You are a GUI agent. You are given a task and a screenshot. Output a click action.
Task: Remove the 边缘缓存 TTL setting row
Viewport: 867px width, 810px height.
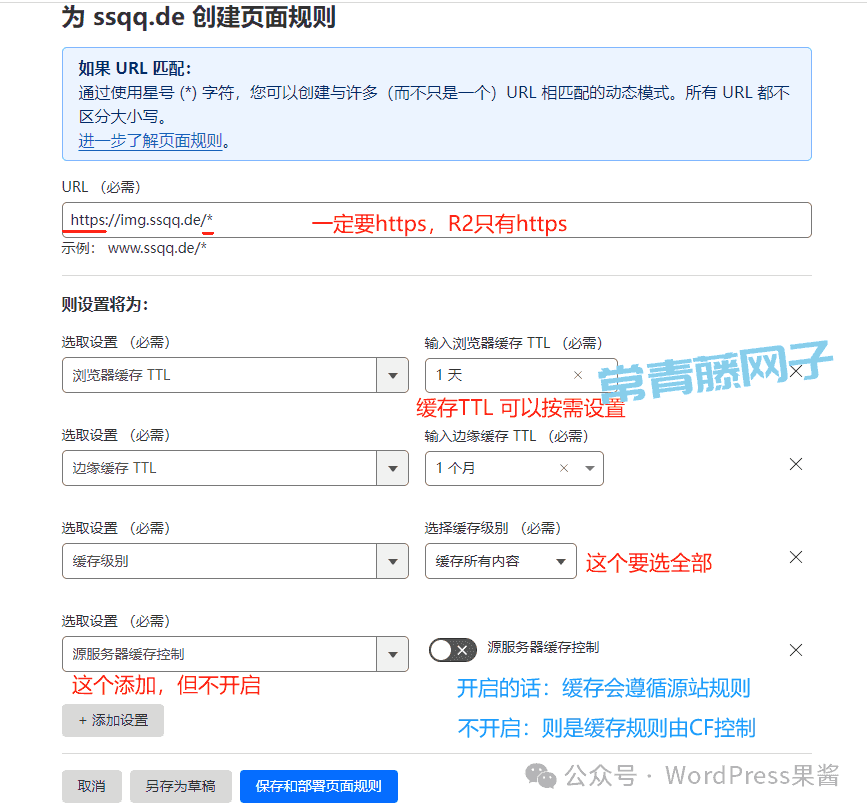[x=796, y=464]
